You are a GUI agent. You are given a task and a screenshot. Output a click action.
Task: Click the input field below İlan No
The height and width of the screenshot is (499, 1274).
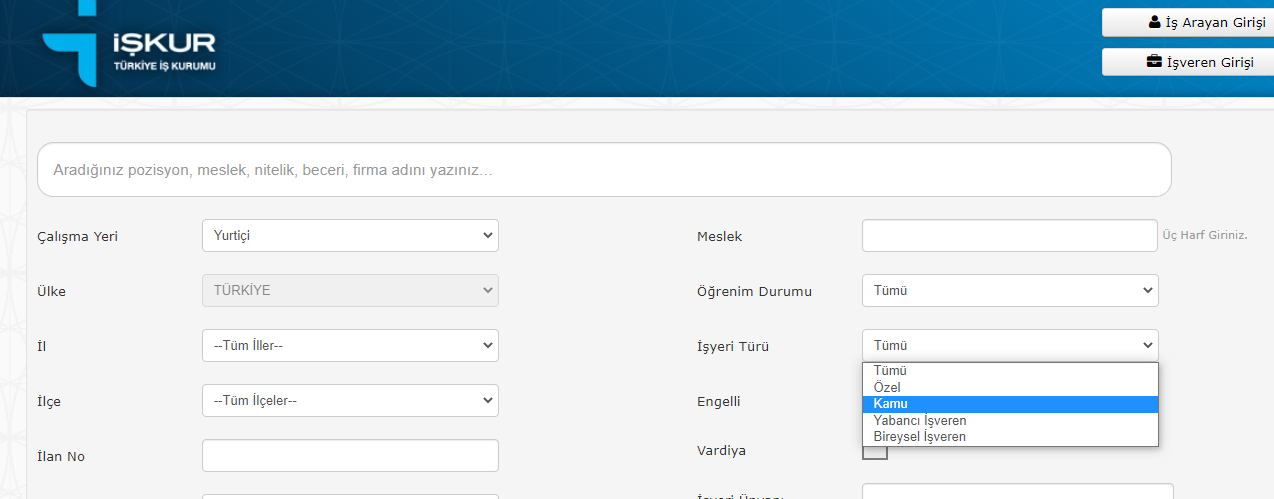coord(350,496)
